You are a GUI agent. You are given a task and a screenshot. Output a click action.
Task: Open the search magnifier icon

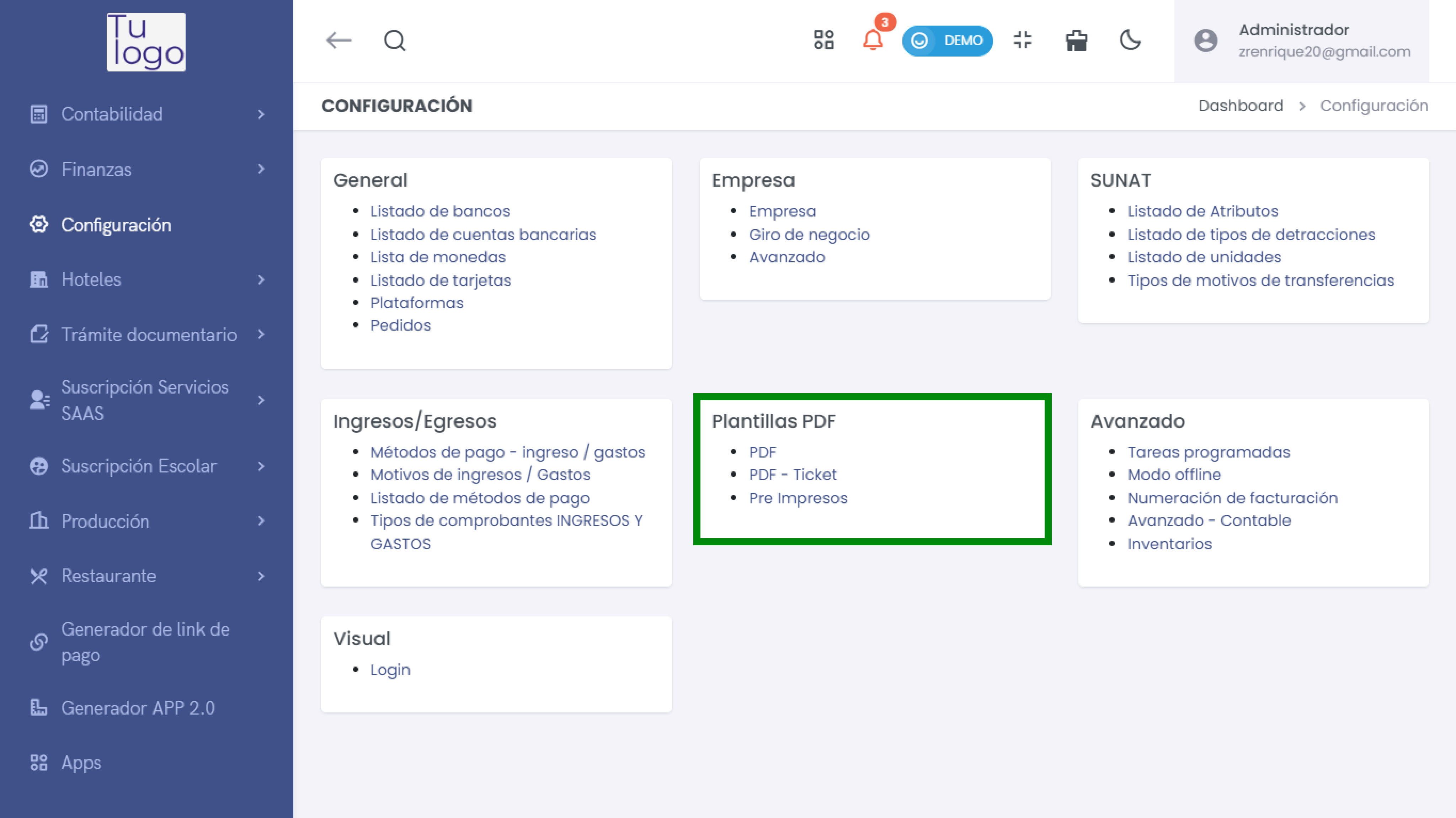tap(395, 40)
